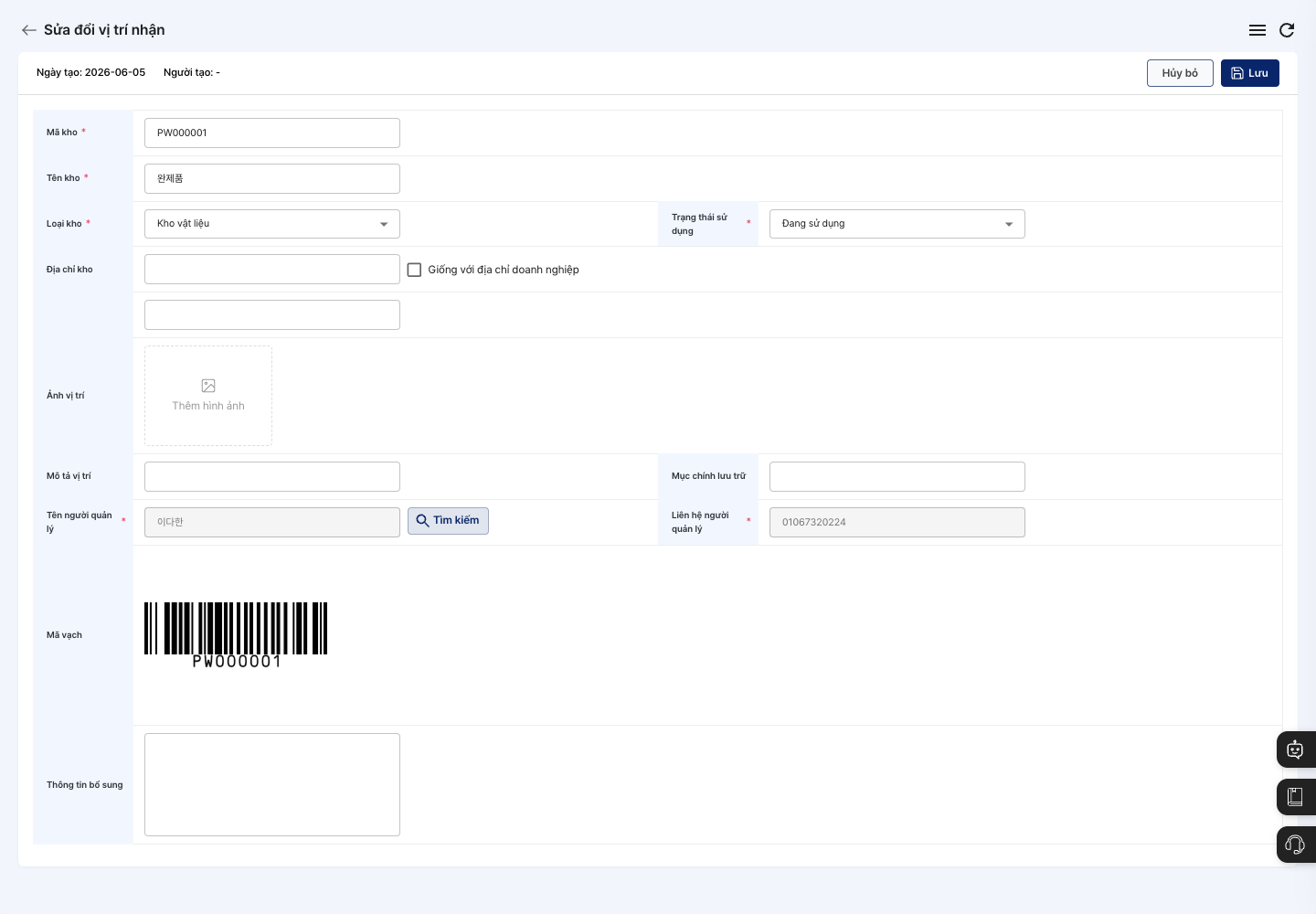
Task: Click the add image placeholder icon
Action: [x=208, y=386]
